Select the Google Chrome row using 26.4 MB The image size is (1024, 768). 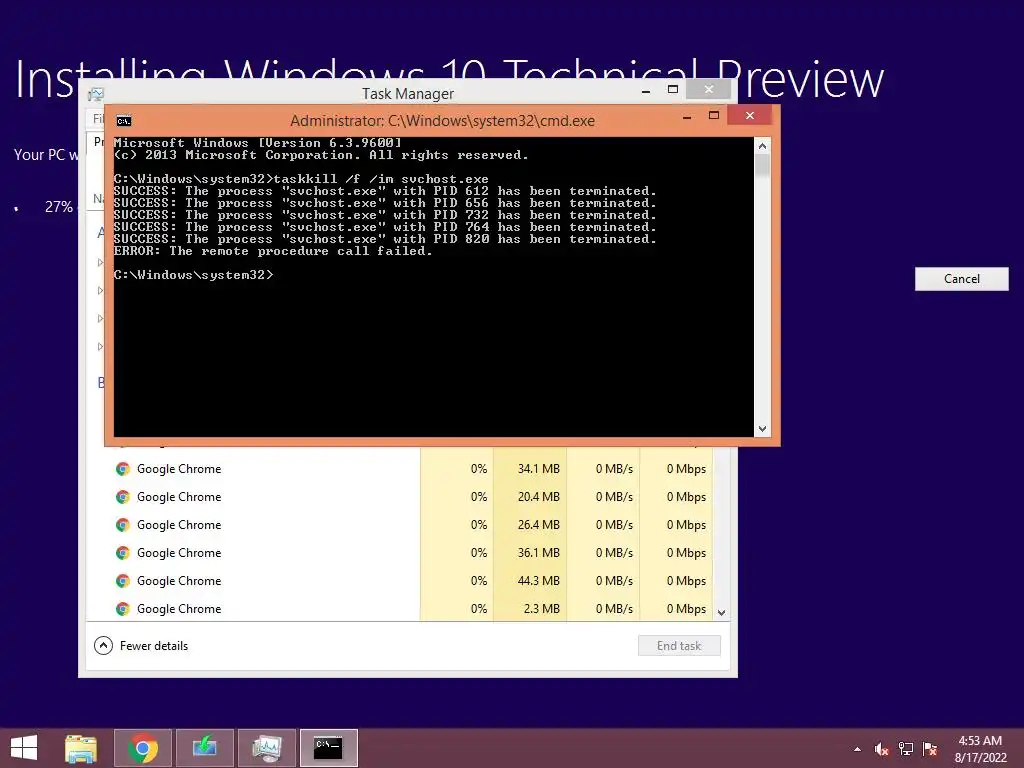tap(400, 525)
